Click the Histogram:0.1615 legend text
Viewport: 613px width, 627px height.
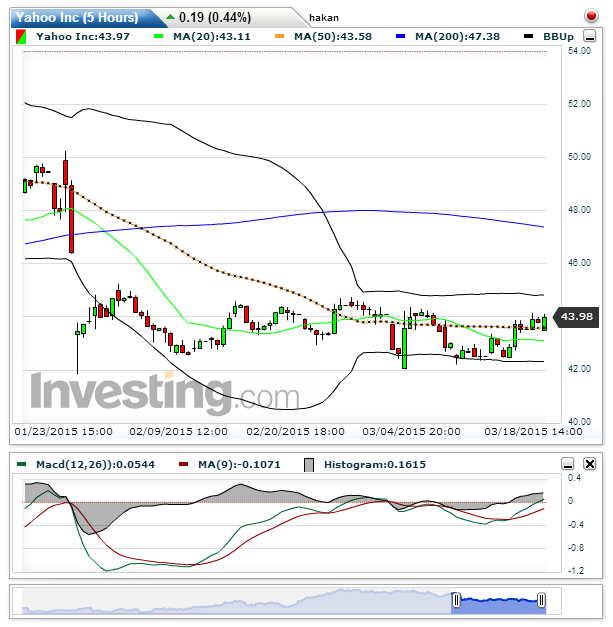375,465
